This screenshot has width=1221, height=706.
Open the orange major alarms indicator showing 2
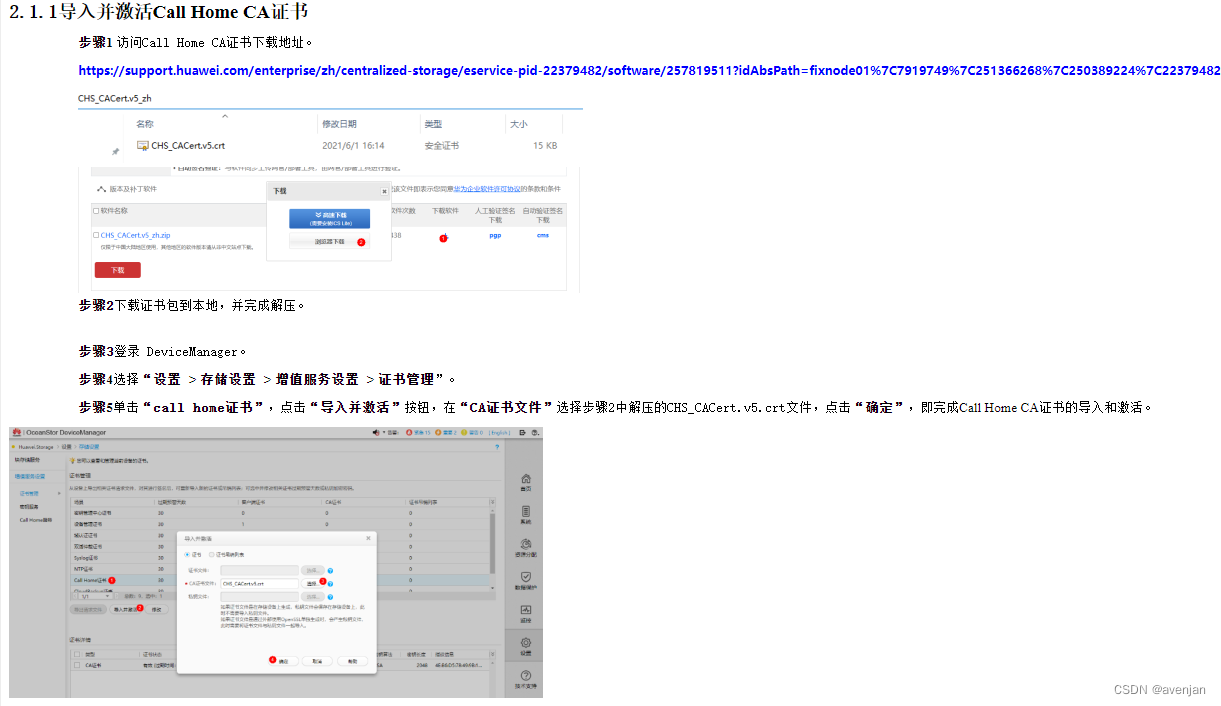point(446,432)
